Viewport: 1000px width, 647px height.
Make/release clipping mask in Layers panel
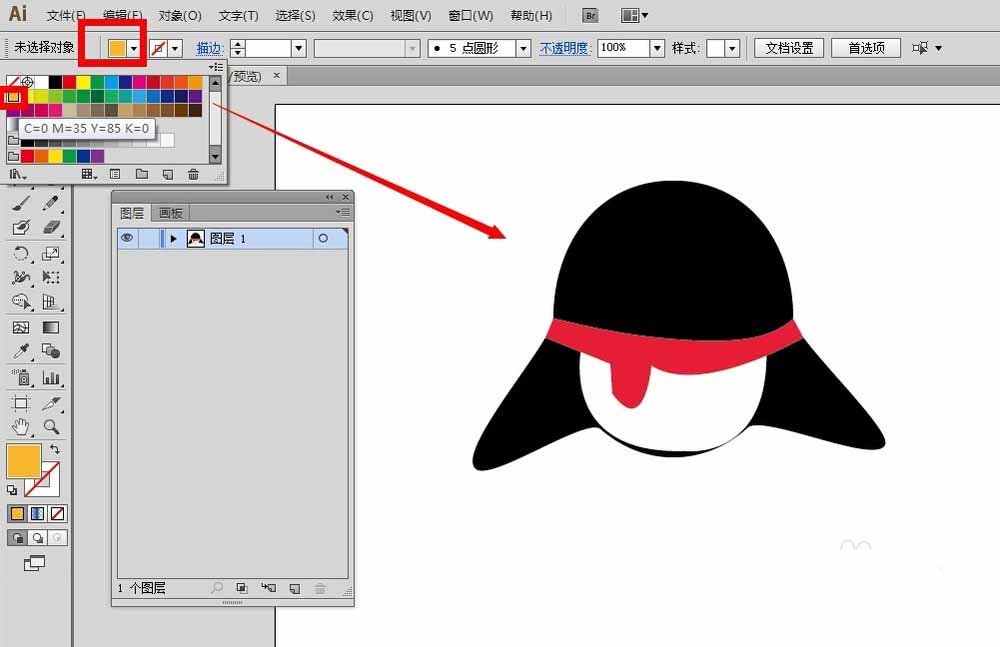click(x=242, y=588)
